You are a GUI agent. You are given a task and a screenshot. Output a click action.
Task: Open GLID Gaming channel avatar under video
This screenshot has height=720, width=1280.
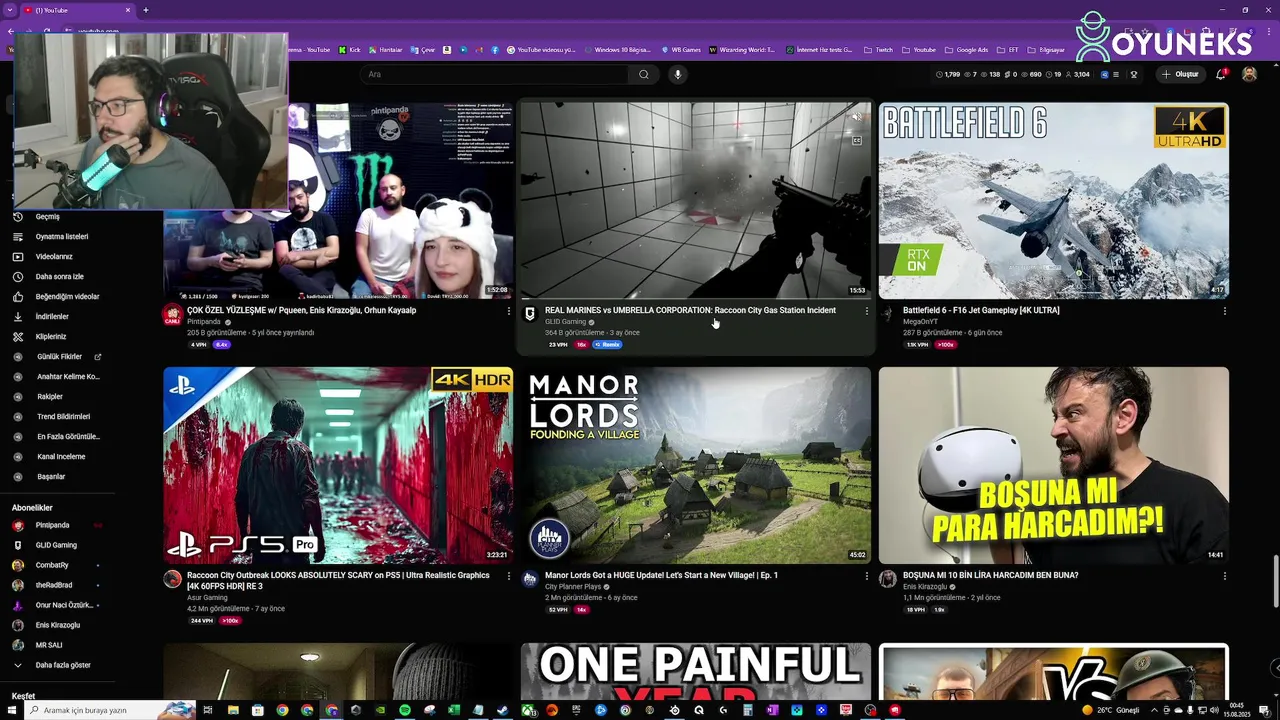[x=531, y=314]
